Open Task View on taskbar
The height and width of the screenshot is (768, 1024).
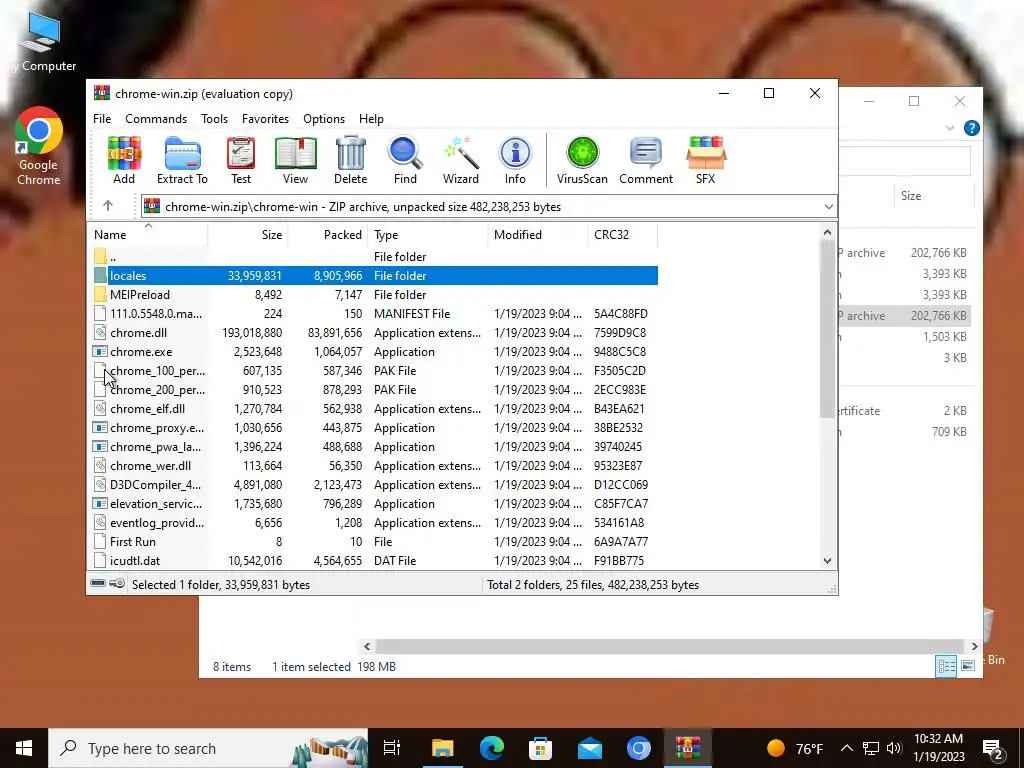tap(392, 748)
